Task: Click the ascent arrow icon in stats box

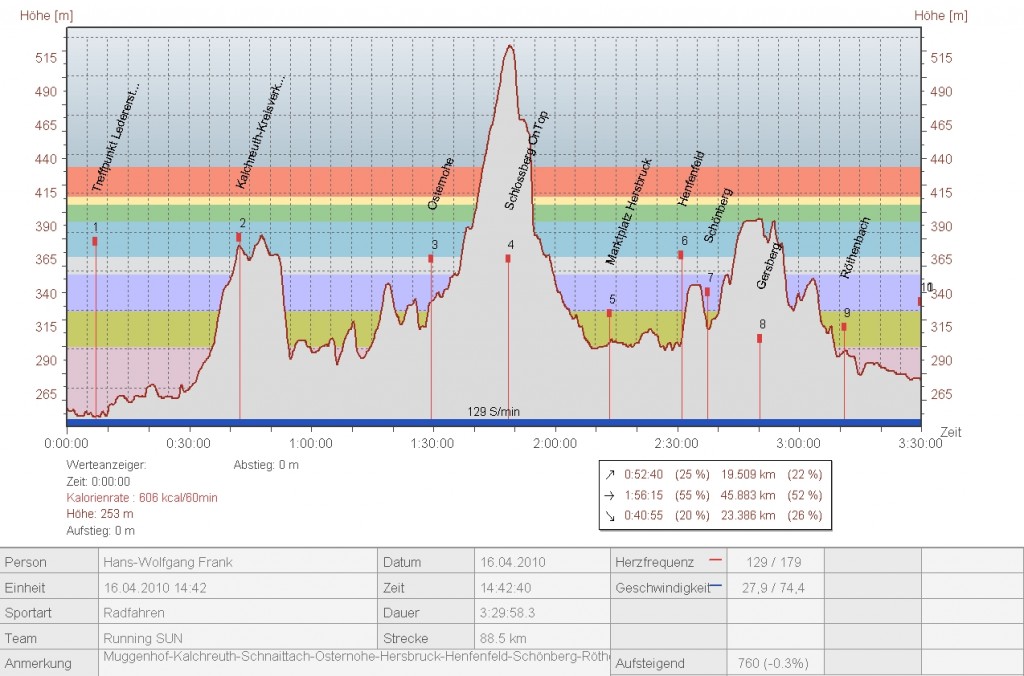Action: 610,474
